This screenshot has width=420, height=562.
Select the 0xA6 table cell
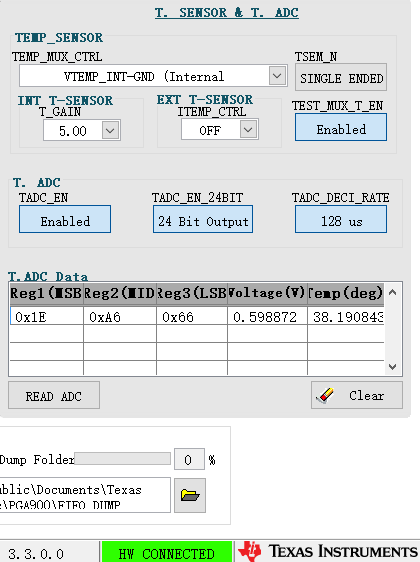coord(120,316)
